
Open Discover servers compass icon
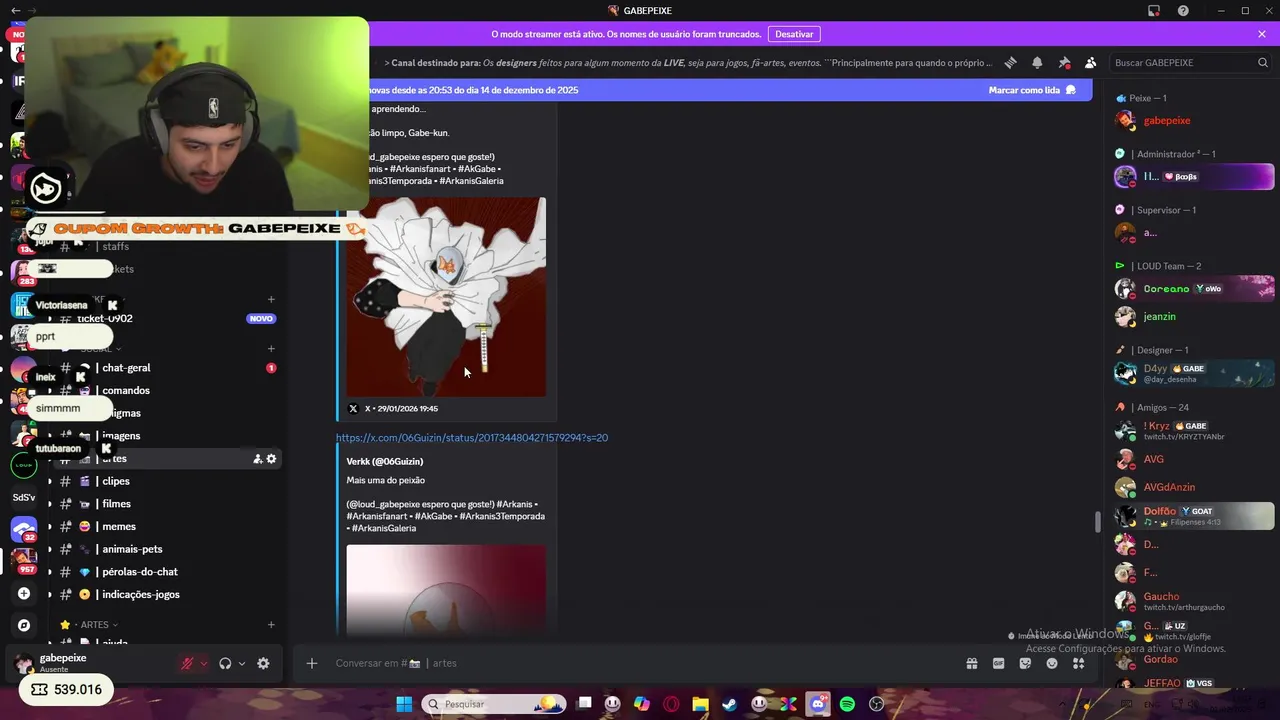(x=24, y=625)
